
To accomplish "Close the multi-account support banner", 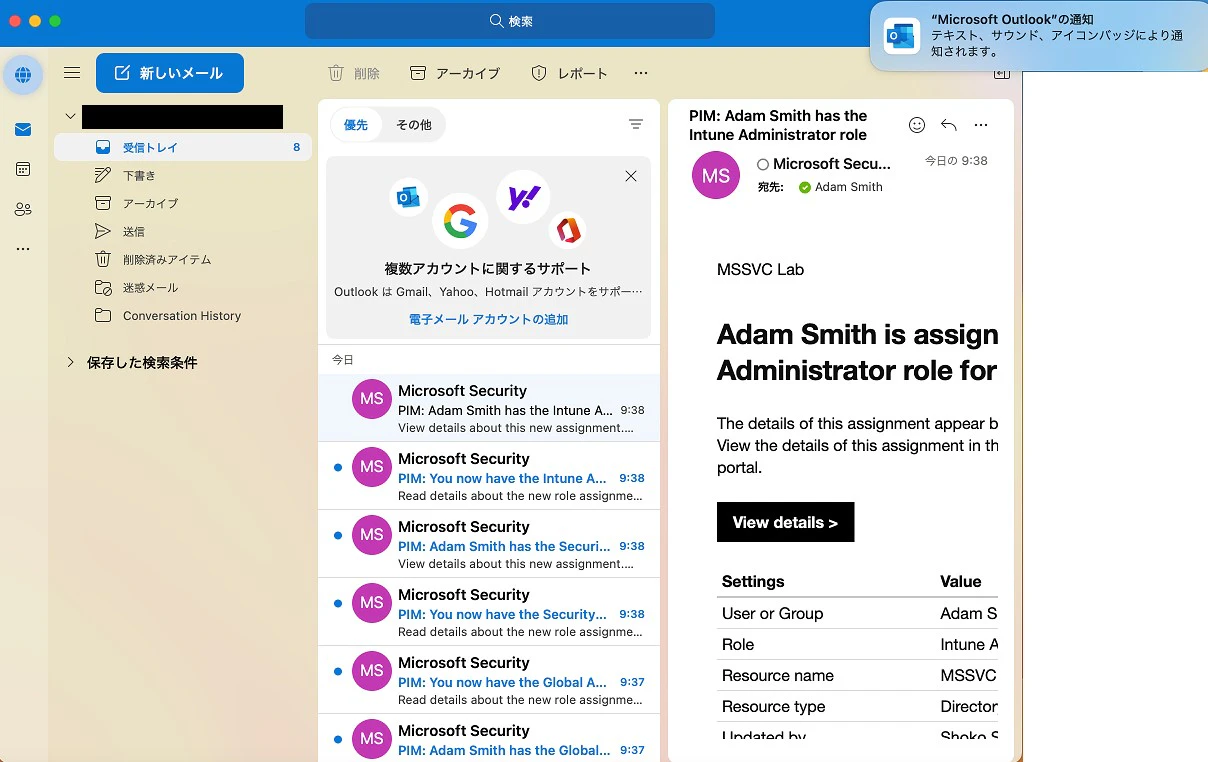I will (x=631, y=176).
